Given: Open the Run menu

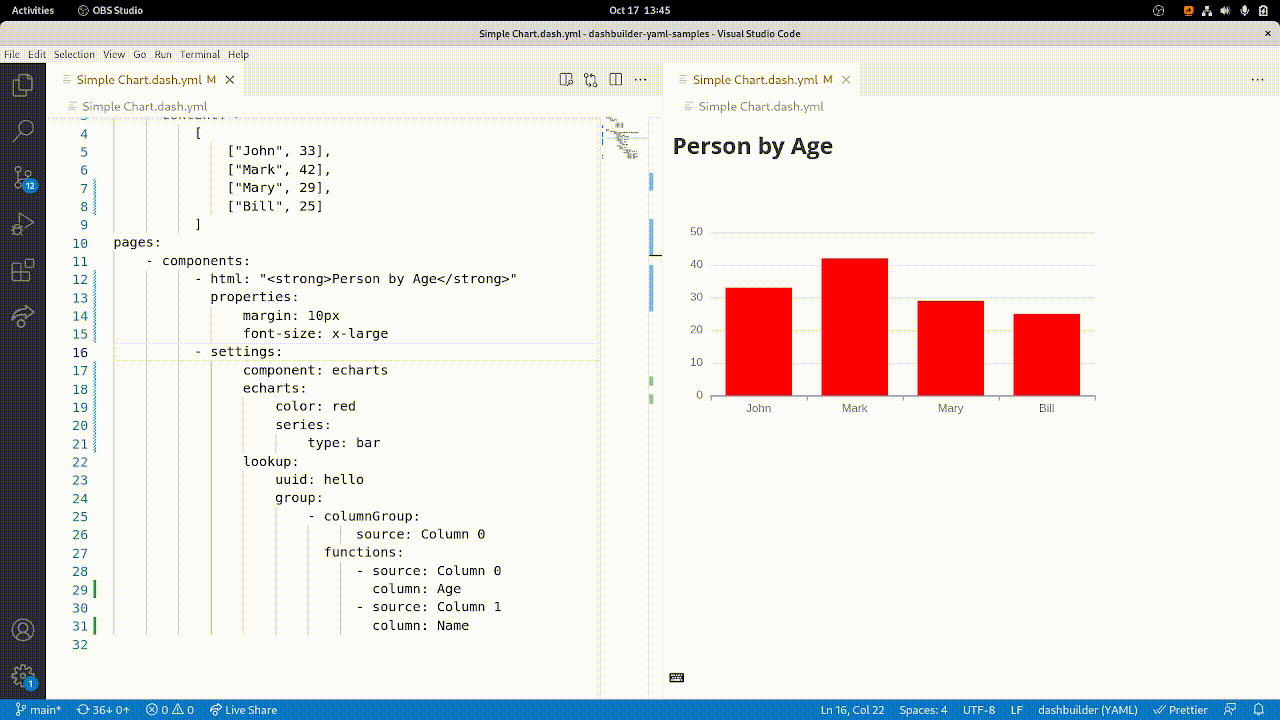Looking at the screenshot, I should click(x=163, y=54).
